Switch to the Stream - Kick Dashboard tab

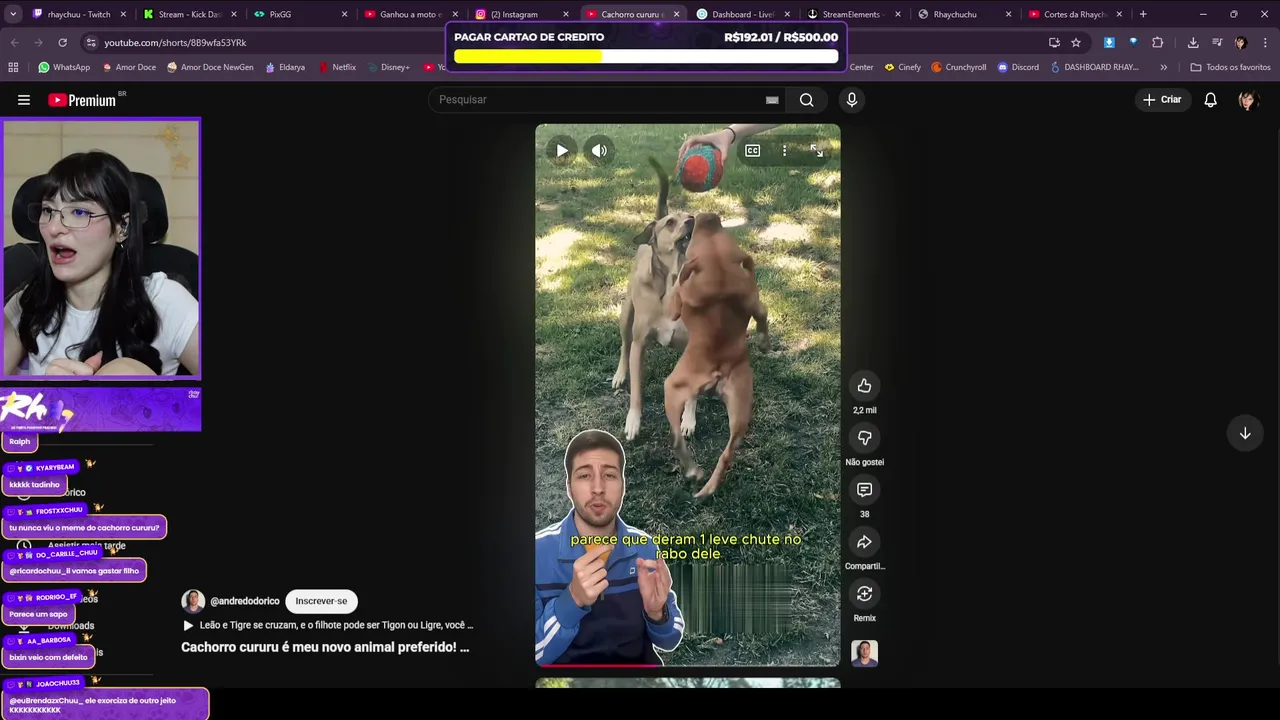pyautogui.click(x=189, y=14)
